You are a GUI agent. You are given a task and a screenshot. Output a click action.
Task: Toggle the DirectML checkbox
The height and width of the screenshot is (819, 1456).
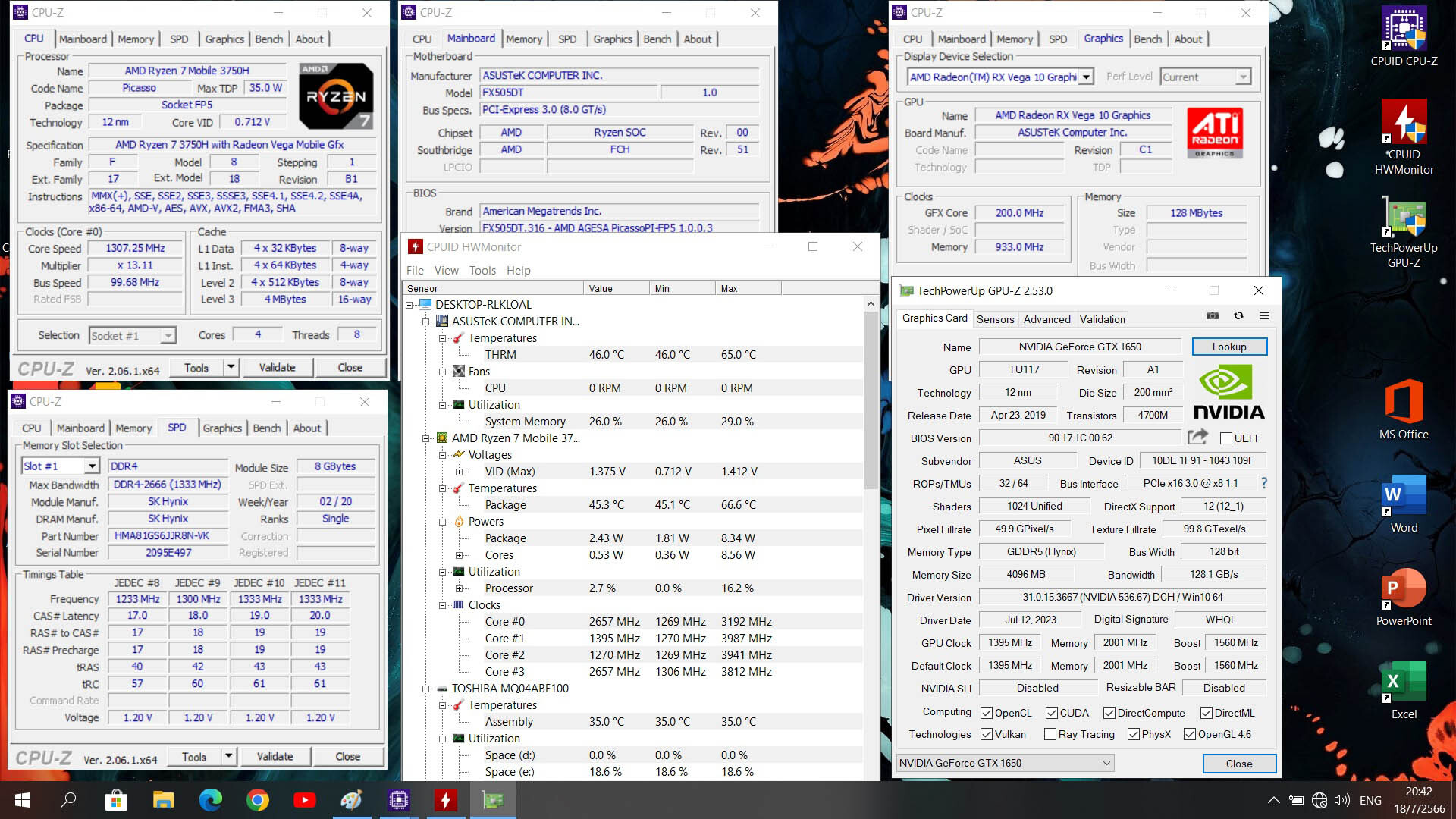pyautogui.click(x=1207, y=713)
